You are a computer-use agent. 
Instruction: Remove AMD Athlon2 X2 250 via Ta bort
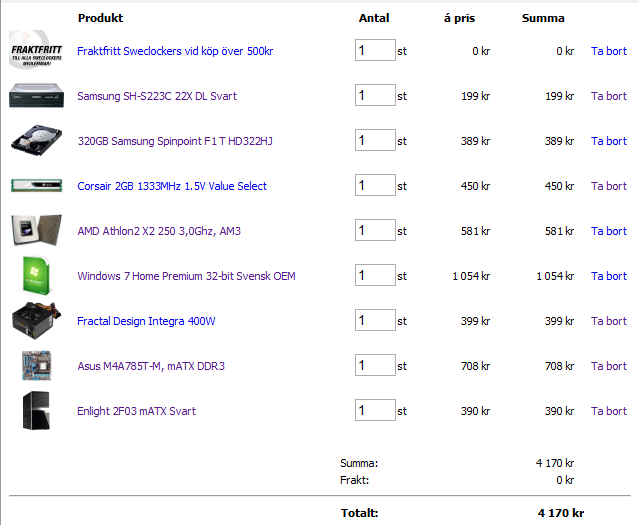tap(609, 231)
